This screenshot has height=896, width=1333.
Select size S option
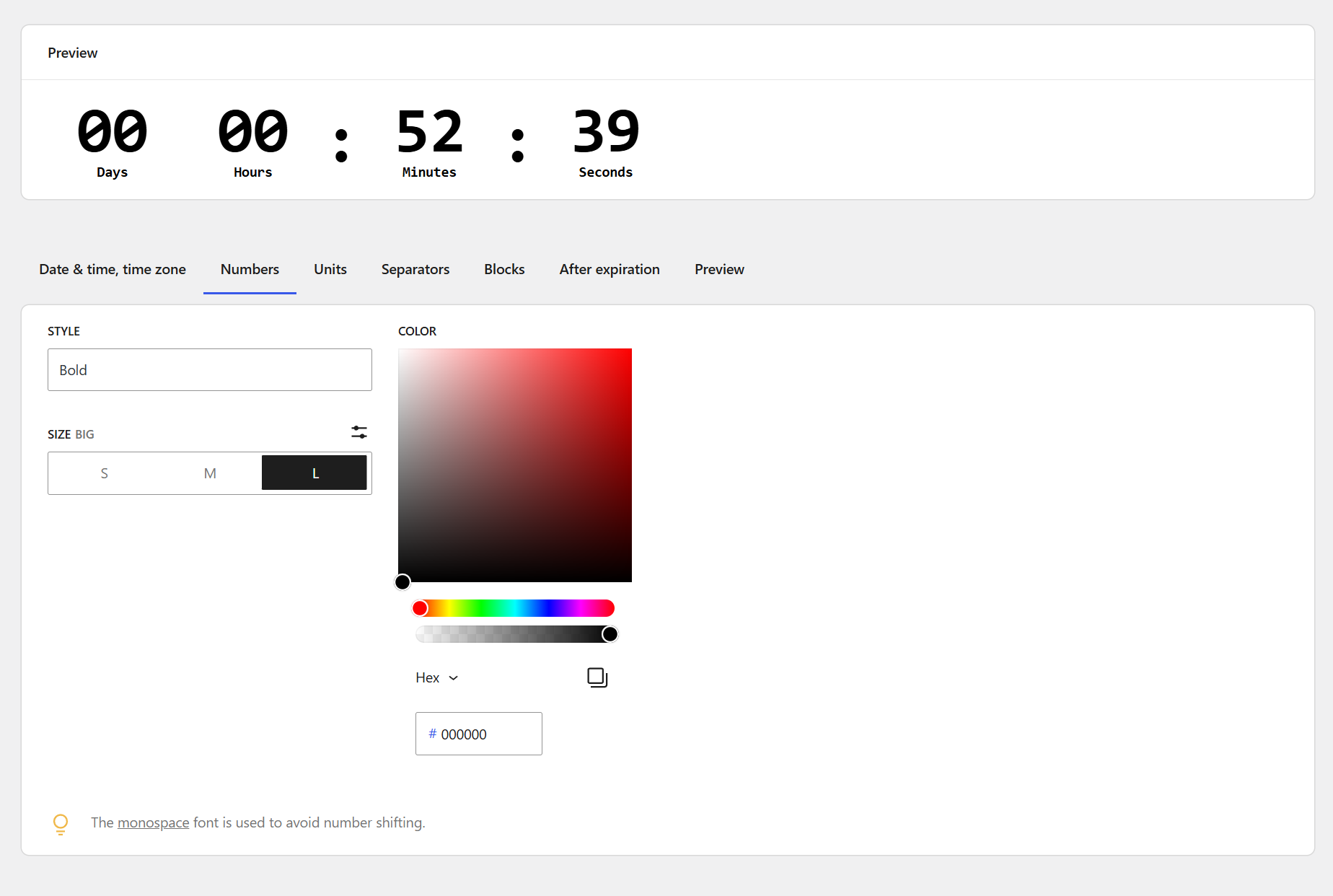(x=105, y=473)
